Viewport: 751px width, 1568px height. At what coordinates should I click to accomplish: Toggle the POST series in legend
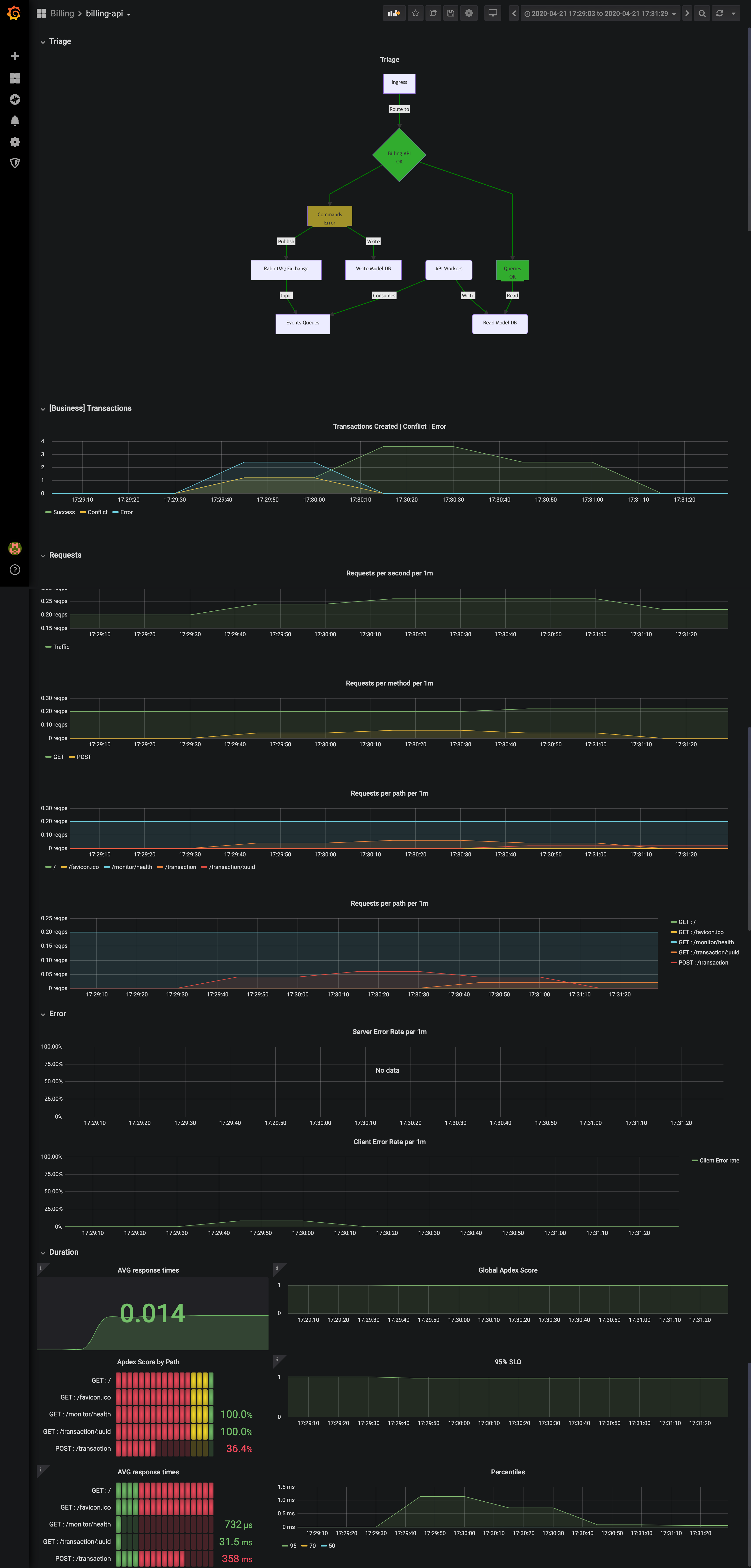[84, 757]
